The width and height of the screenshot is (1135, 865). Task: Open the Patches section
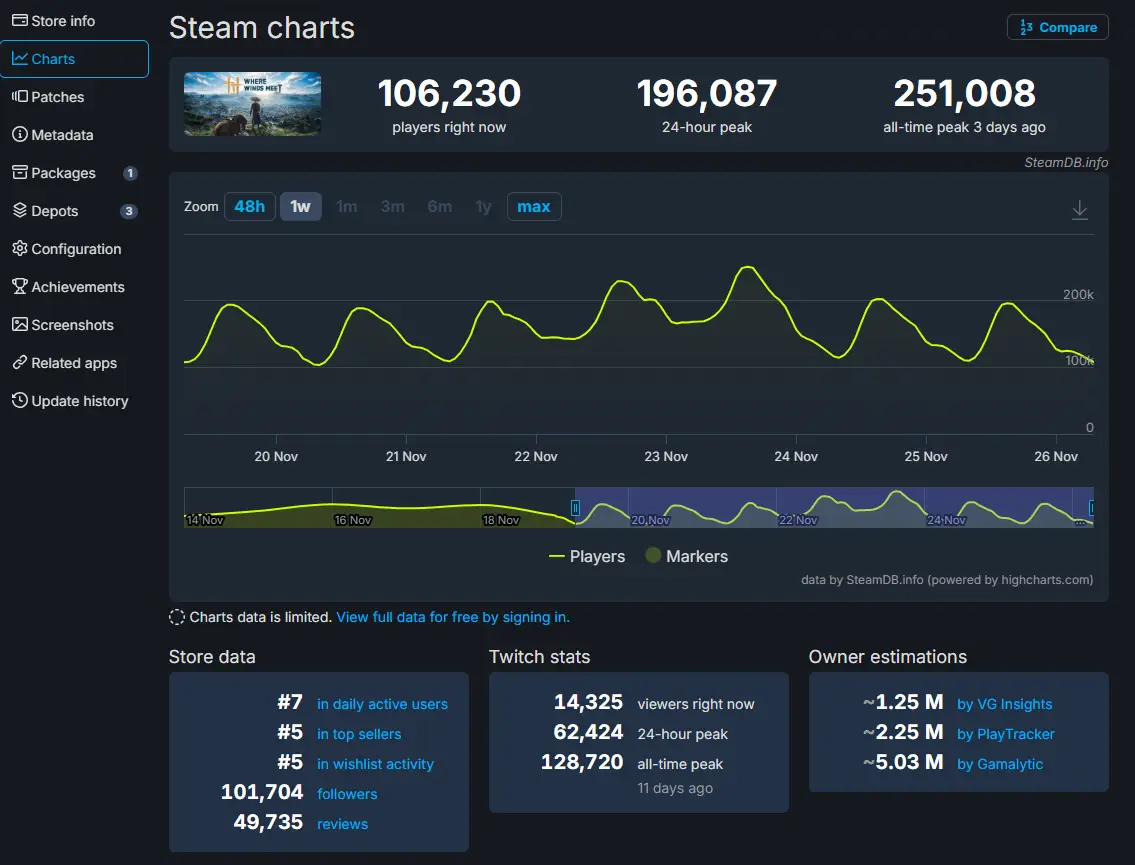57,97
